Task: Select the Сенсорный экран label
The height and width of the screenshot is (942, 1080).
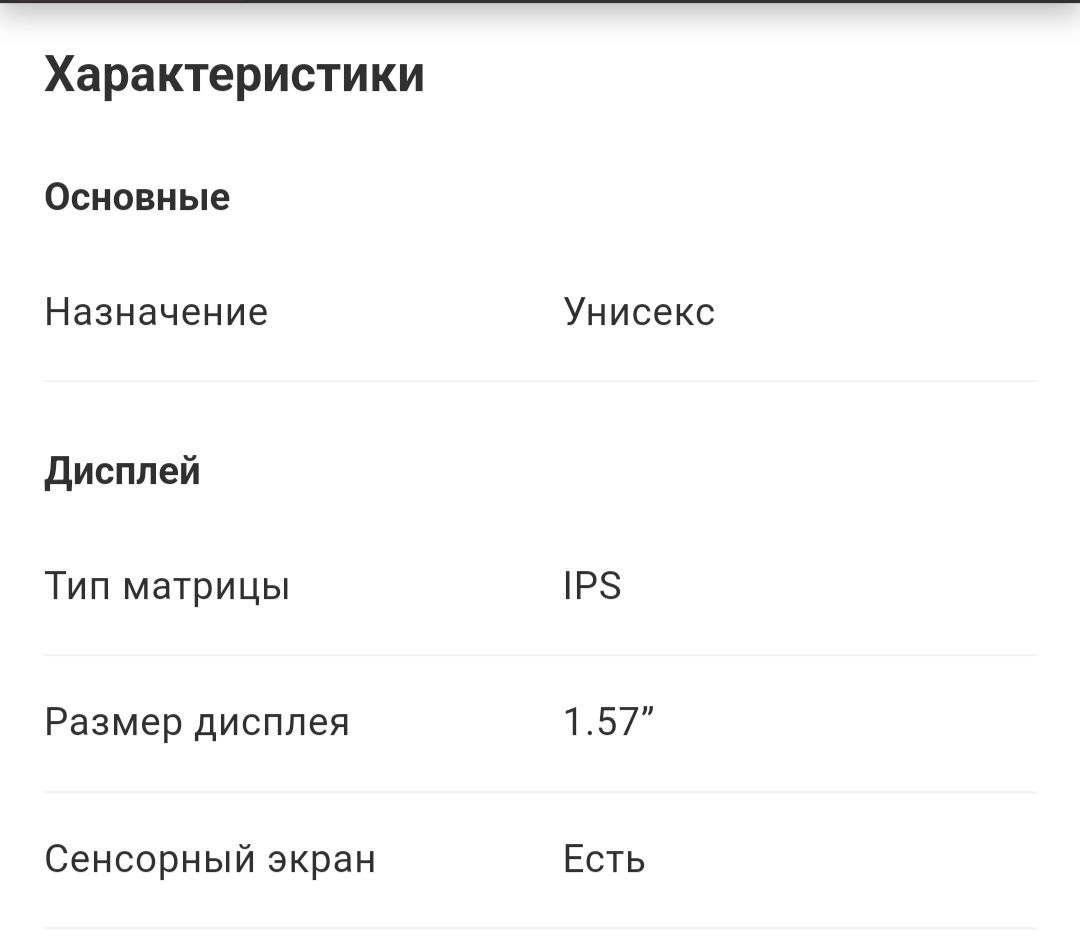Action: [210, 860]
